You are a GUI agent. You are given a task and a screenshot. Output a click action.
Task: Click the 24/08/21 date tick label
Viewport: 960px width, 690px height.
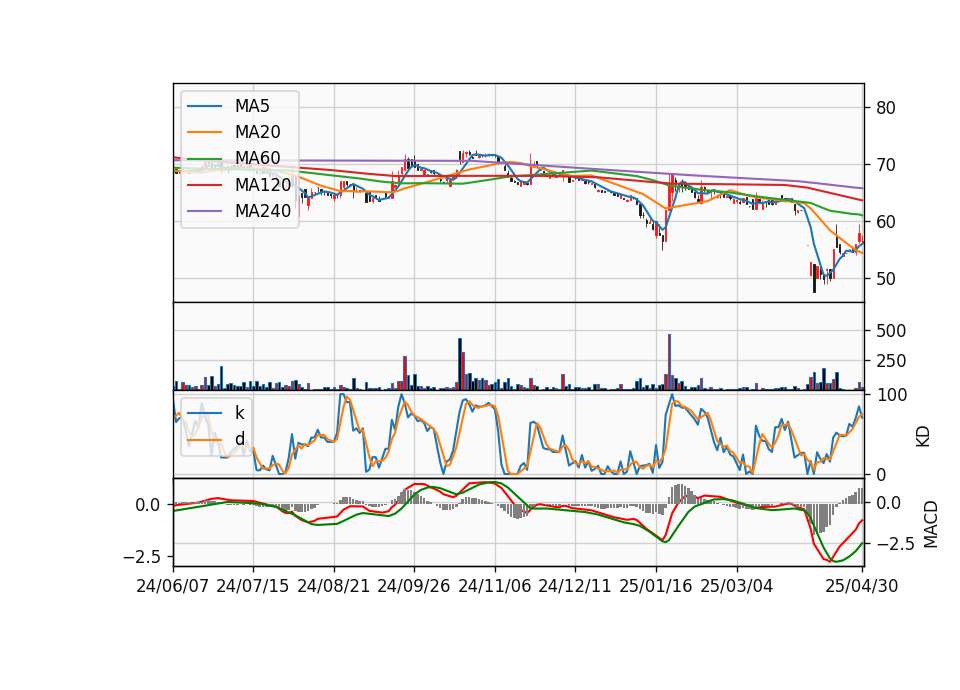[334, 586]
